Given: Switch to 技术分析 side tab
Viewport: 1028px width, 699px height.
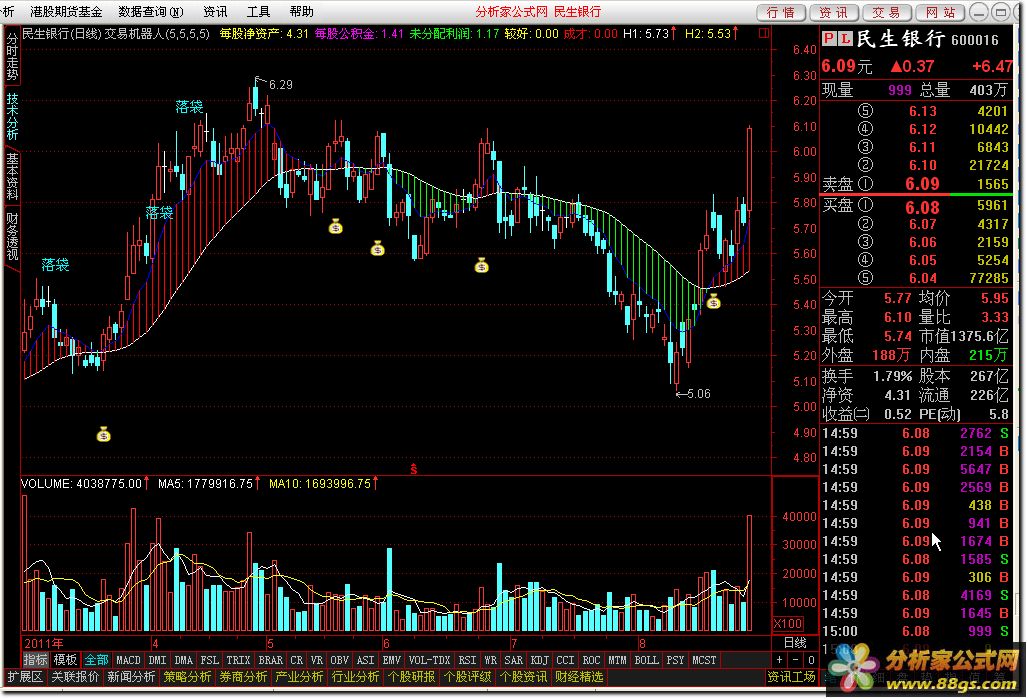Looking at the screenshot, I should pos(12,117).
